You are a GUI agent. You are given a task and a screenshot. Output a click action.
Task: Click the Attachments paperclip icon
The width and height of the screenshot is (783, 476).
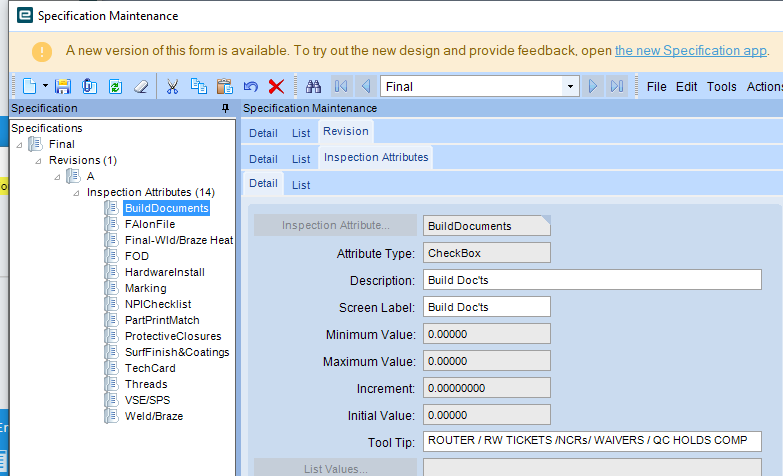(89, 86)
